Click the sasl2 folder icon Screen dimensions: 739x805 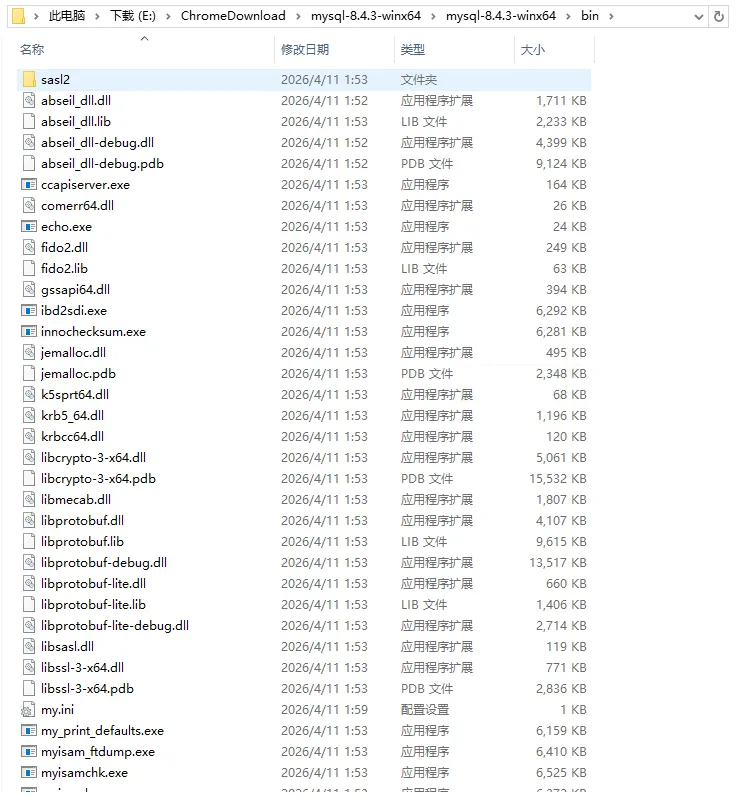(29, 80)
